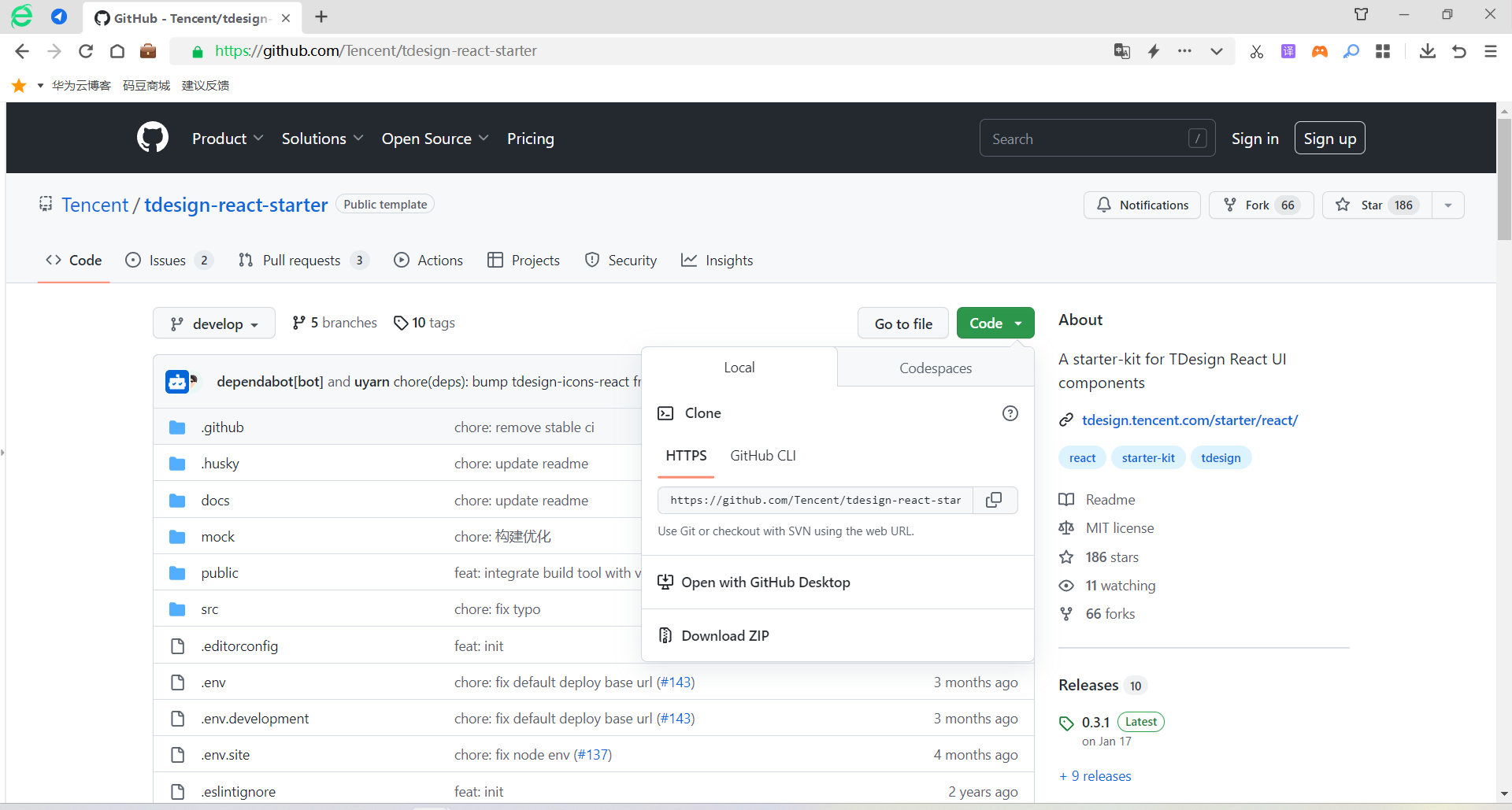Viewport: 1512px width, 810px height.
Task: Expand the Star list dropdown arrow
Action: 1448,205
